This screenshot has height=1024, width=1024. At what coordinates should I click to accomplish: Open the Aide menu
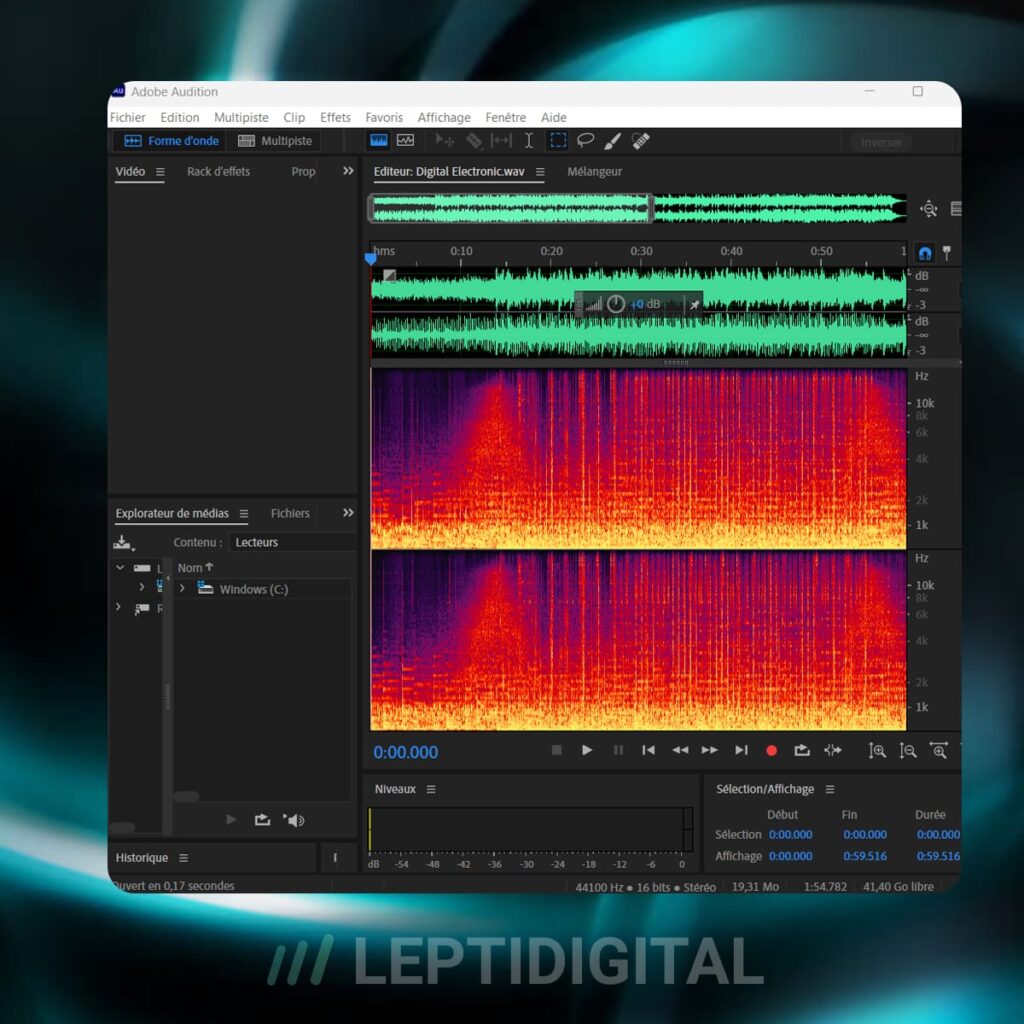[x=553, y=118]
